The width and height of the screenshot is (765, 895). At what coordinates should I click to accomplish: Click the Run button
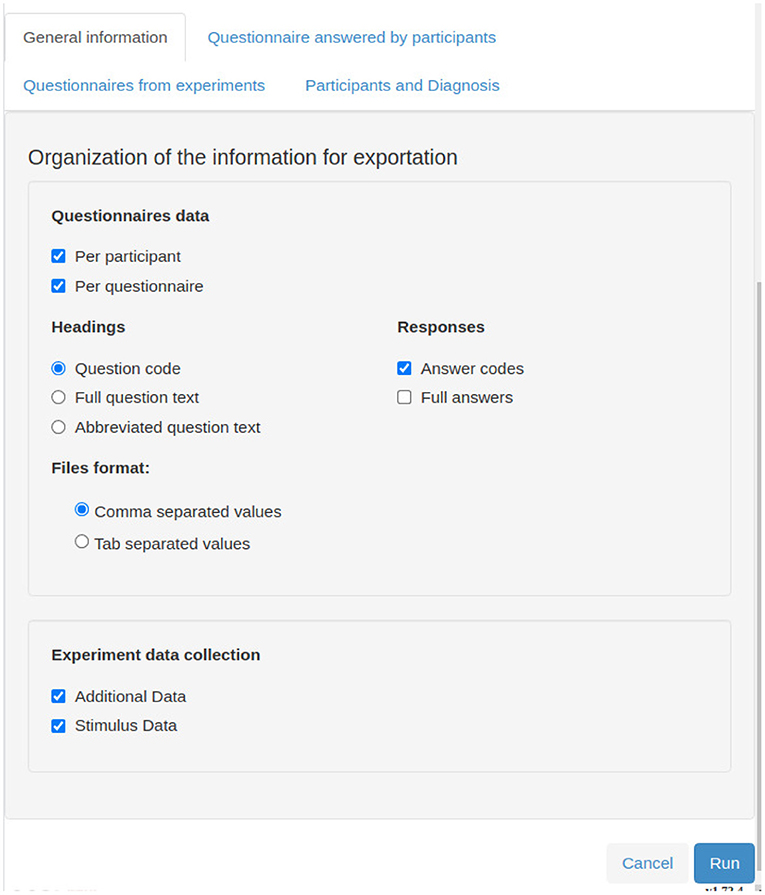(x=724, y=863)
